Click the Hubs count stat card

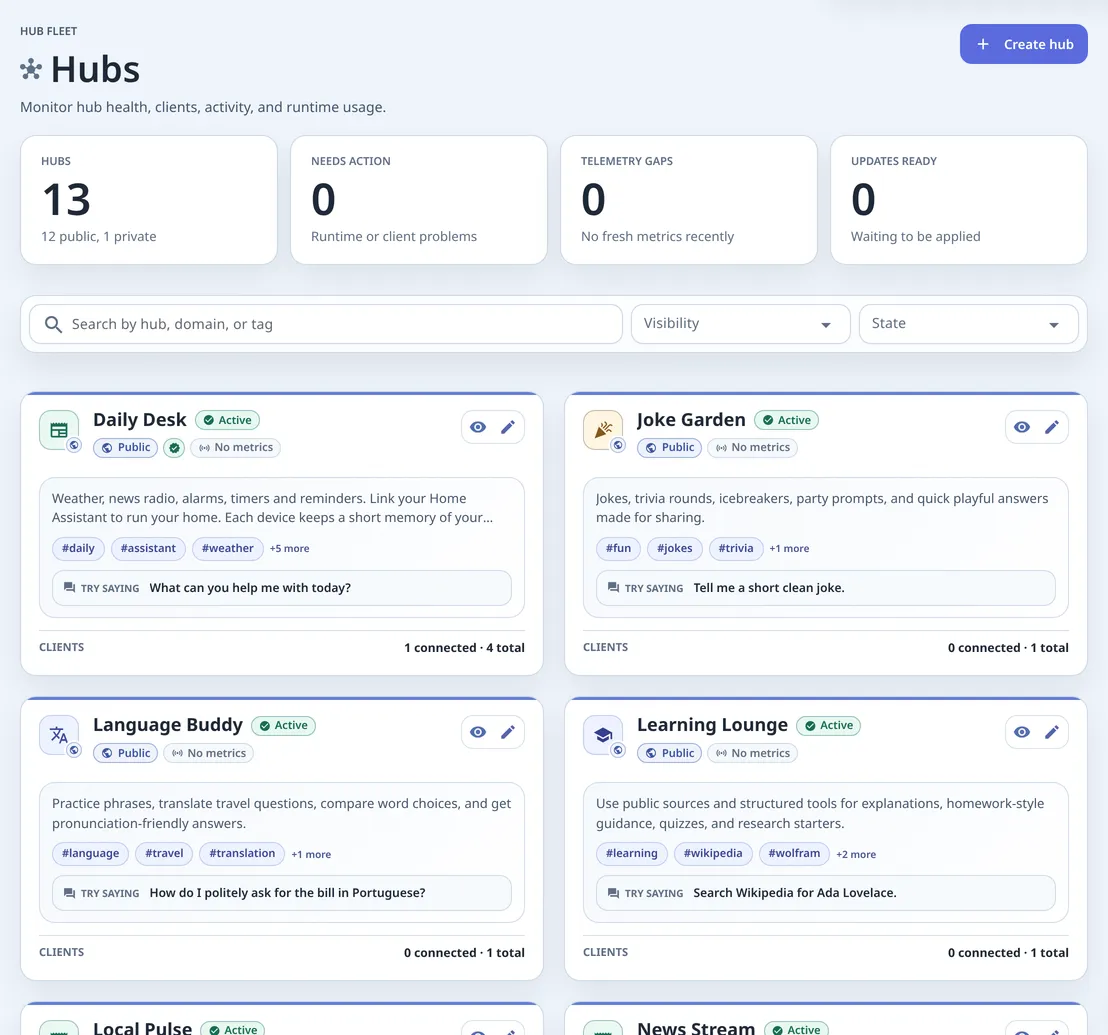[149, 200]
